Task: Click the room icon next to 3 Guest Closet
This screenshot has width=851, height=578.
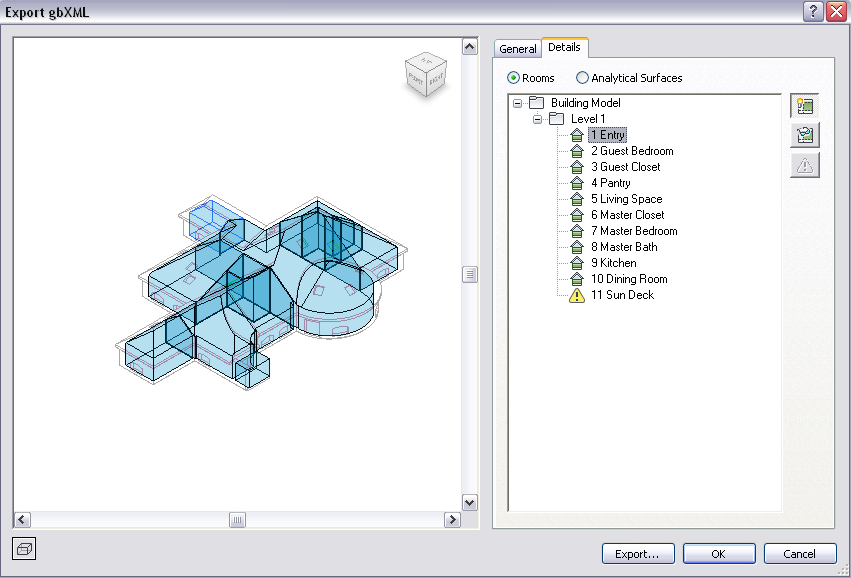Action: [577, 167]
